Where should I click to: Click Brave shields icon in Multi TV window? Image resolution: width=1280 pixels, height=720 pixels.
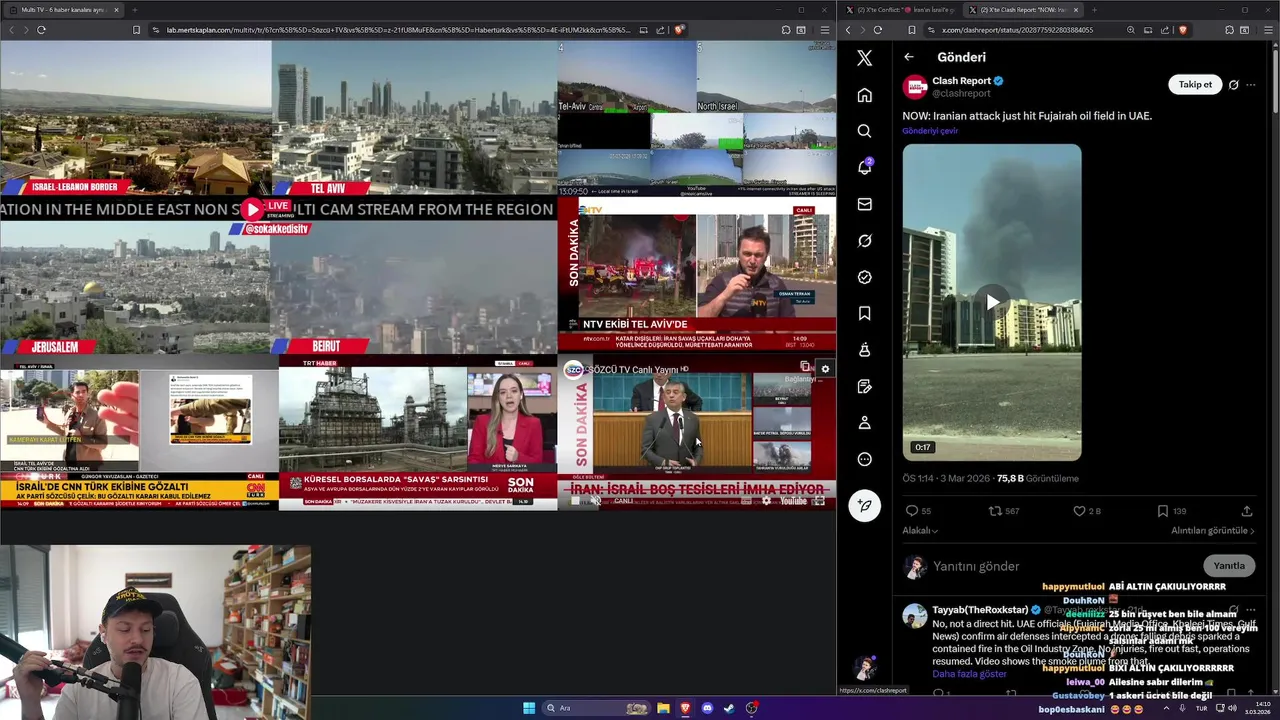679,30
